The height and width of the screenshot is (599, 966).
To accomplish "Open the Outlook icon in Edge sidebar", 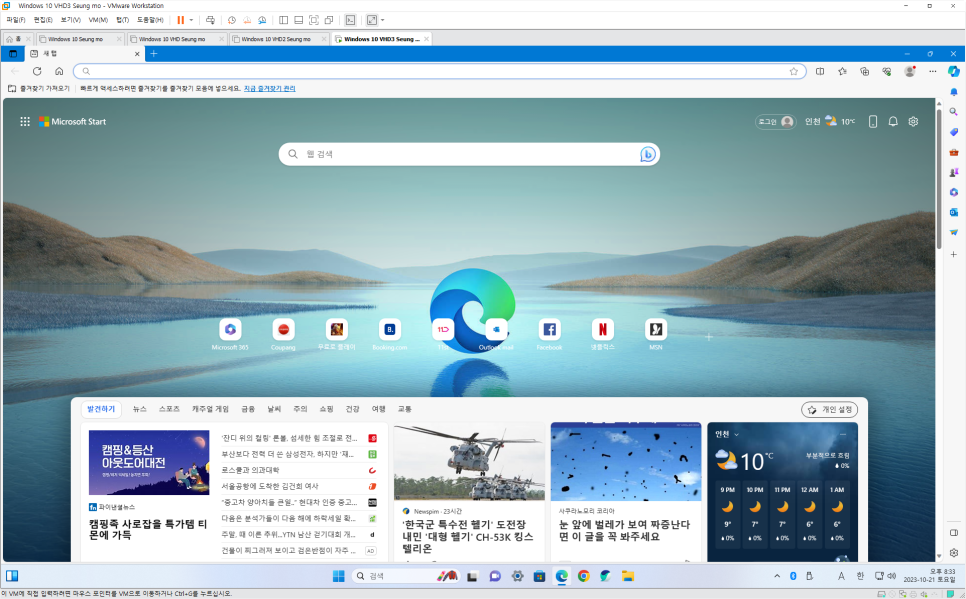I will pos(954,212).
